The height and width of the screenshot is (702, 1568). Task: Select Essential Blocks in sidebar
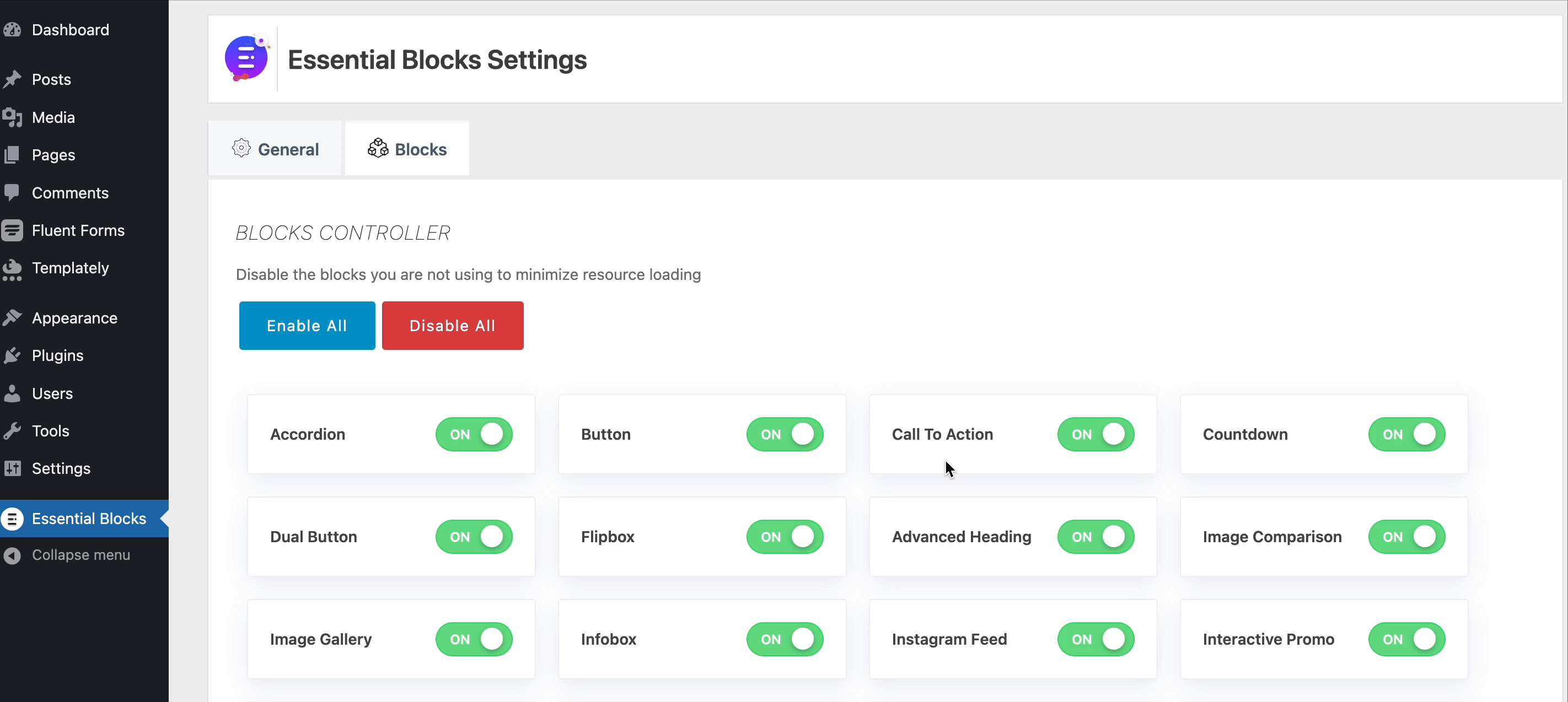pyautogui.click(x=84, y=519)
